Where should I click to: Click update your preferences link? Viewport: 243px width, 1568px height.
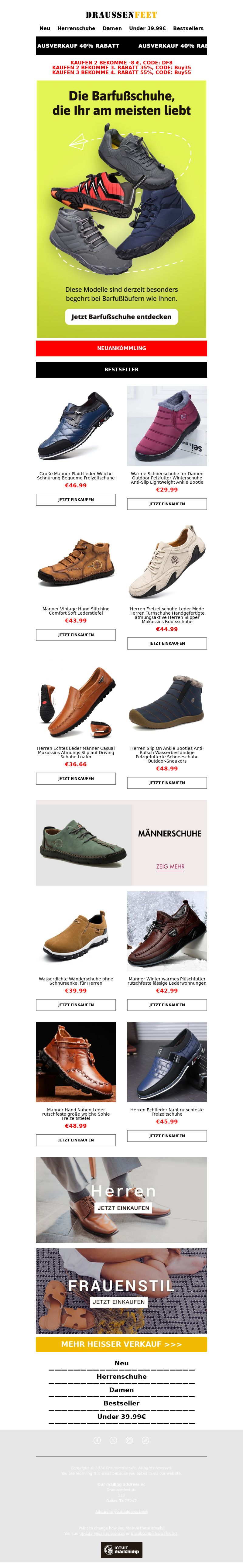pyautogui.click(x=102, y=1534)
